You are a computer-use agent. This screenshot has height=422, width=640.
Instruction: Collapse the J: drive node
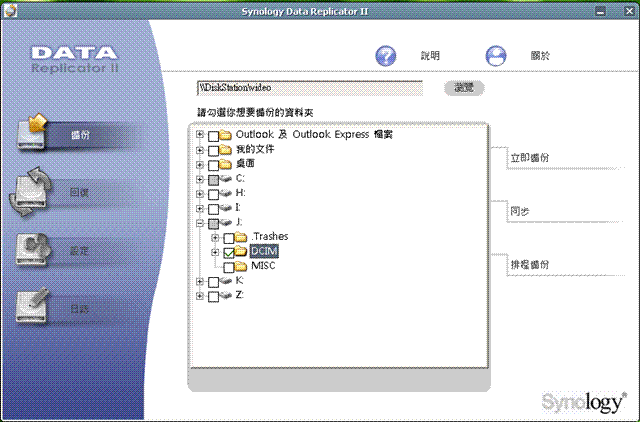tap(200, 223)
